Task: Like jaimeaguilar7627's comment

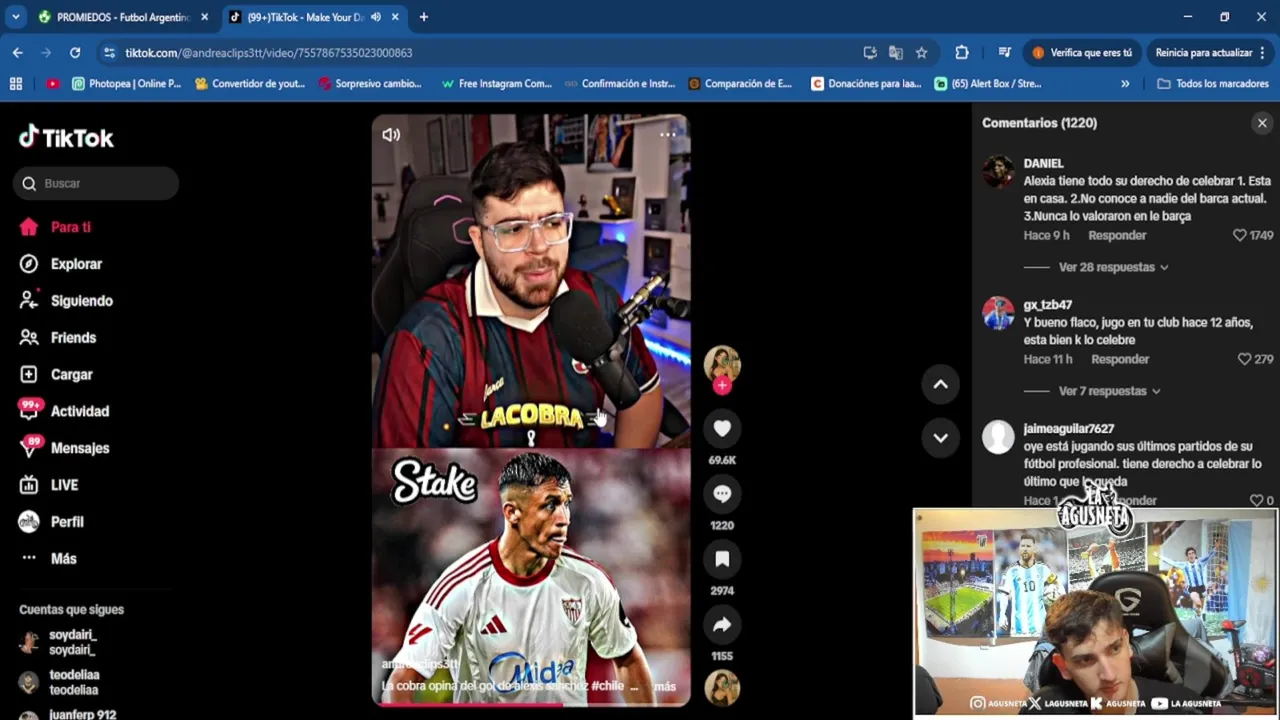Action: point(1256,500)
